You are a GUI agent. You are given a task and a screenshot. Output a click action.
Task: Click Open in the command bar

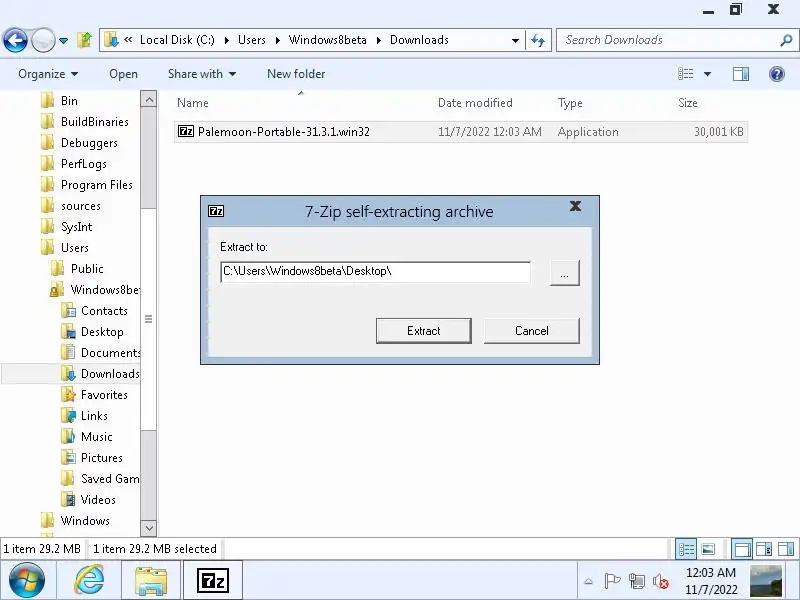pos(123,74)
